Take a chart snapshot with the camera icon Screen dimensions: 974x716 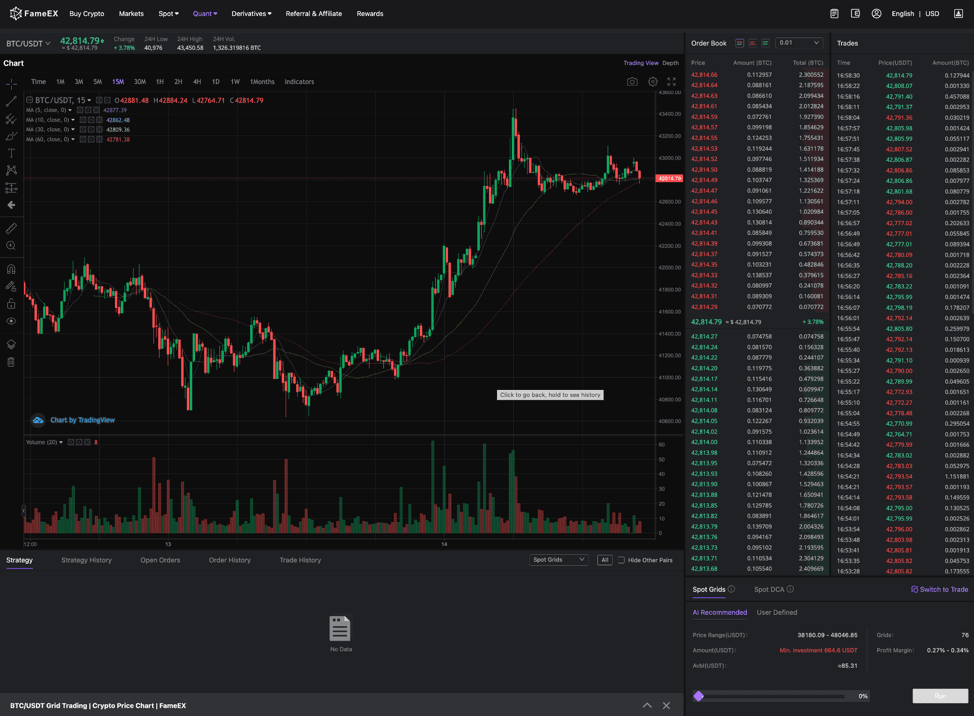click(632, 82)
